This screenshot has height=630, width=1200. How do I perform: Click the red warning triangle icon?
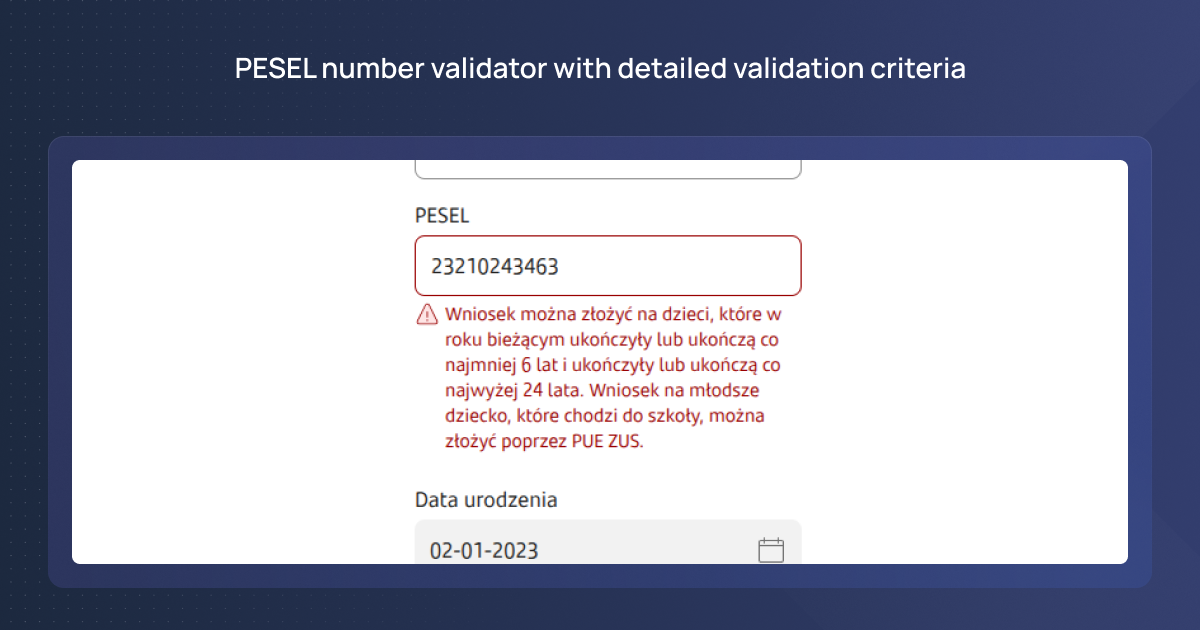click(427, 314)
